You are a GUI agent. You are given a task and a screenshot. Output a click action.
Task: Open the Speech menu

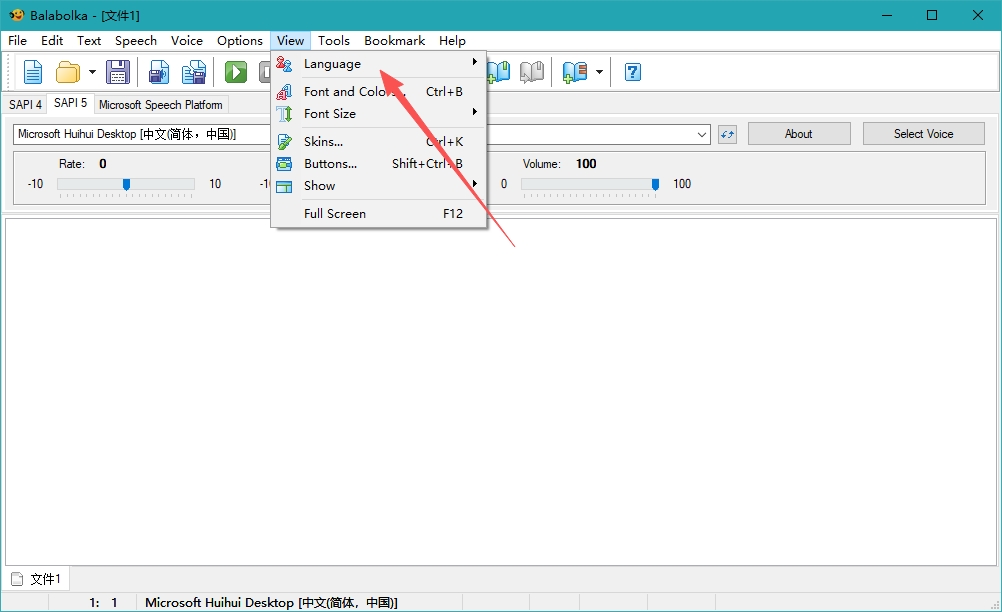click(x=135, y=40)
